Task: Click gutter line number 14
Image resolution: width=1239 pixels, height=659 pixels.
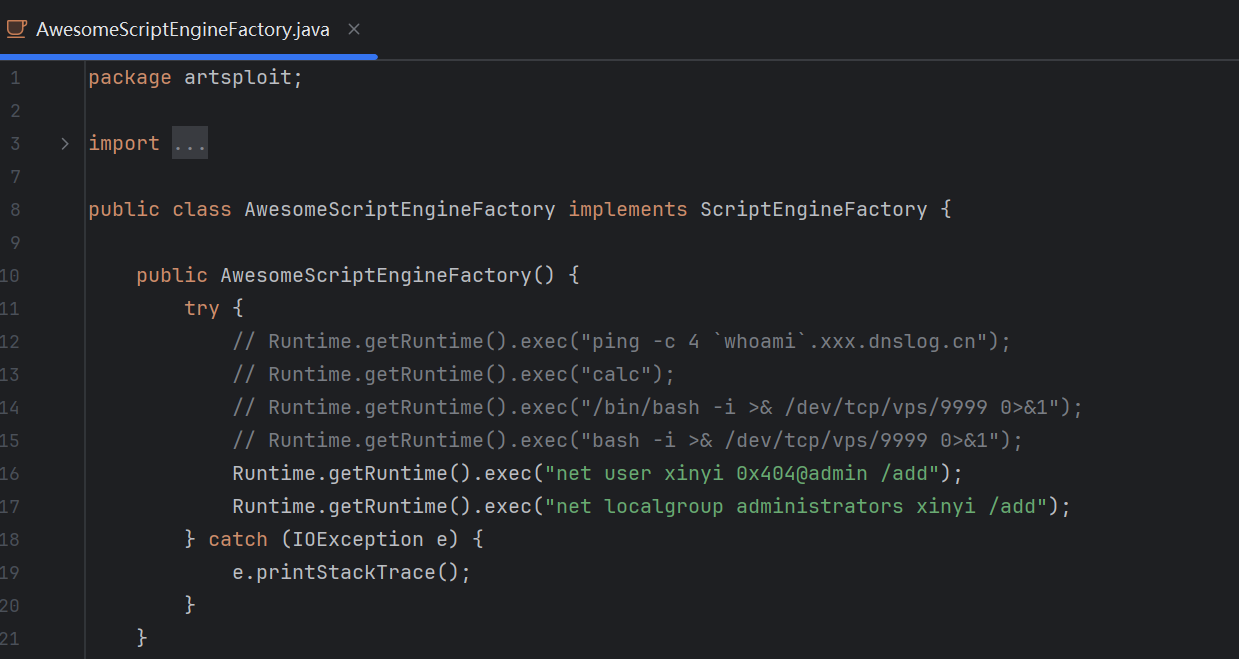Action: tap(10, 408)
